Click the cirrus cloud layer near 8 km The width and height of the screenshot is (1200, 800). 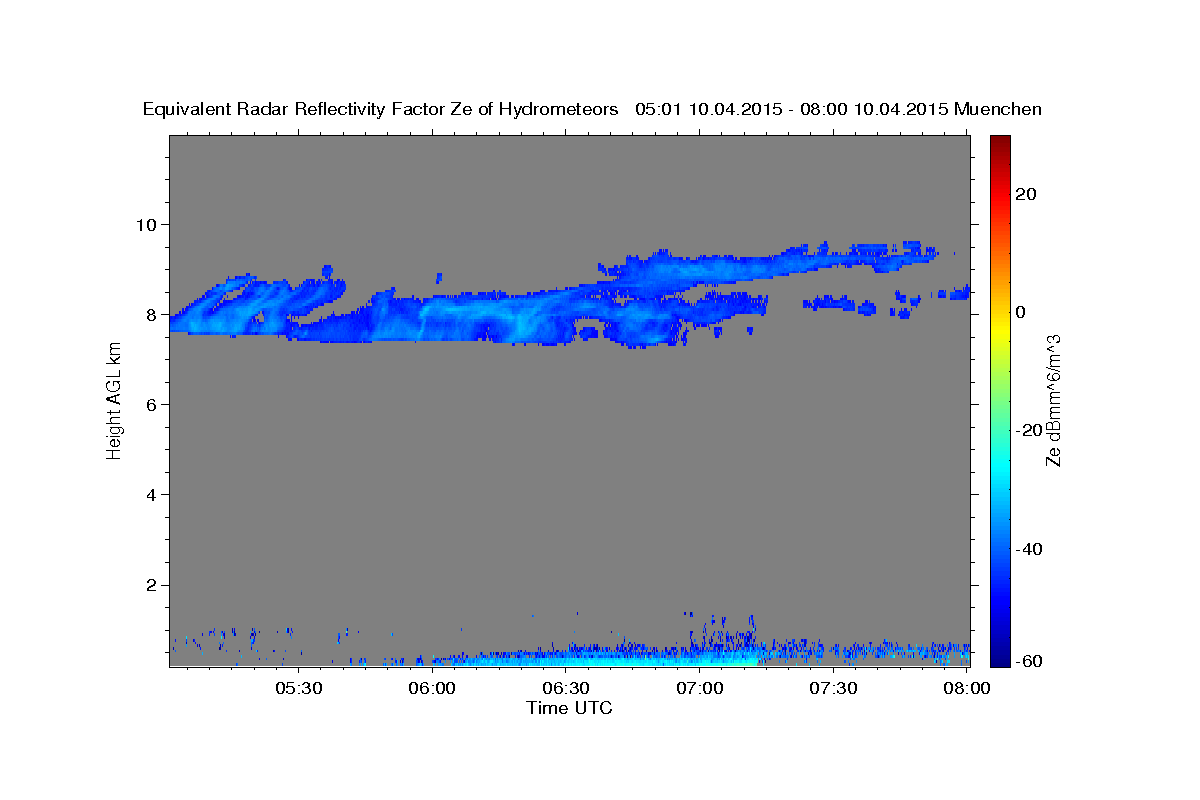click(470, 318)
